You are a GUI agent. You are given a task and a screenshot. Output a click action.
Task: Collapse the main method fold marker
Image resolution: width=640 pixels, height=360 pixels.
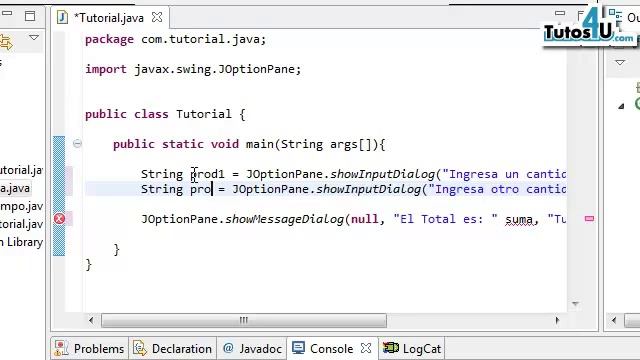pos(77,144)
